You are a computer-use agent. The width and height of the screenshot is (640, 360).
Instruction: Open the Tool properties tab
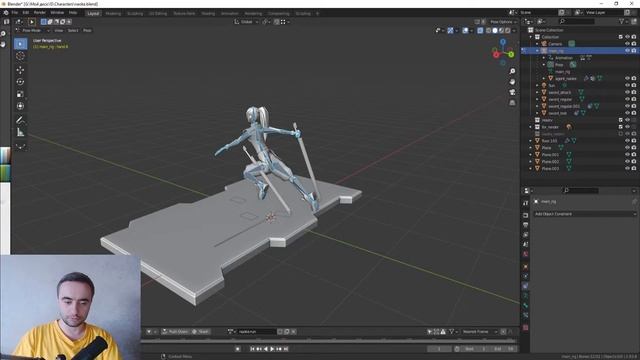click(526, 203)
